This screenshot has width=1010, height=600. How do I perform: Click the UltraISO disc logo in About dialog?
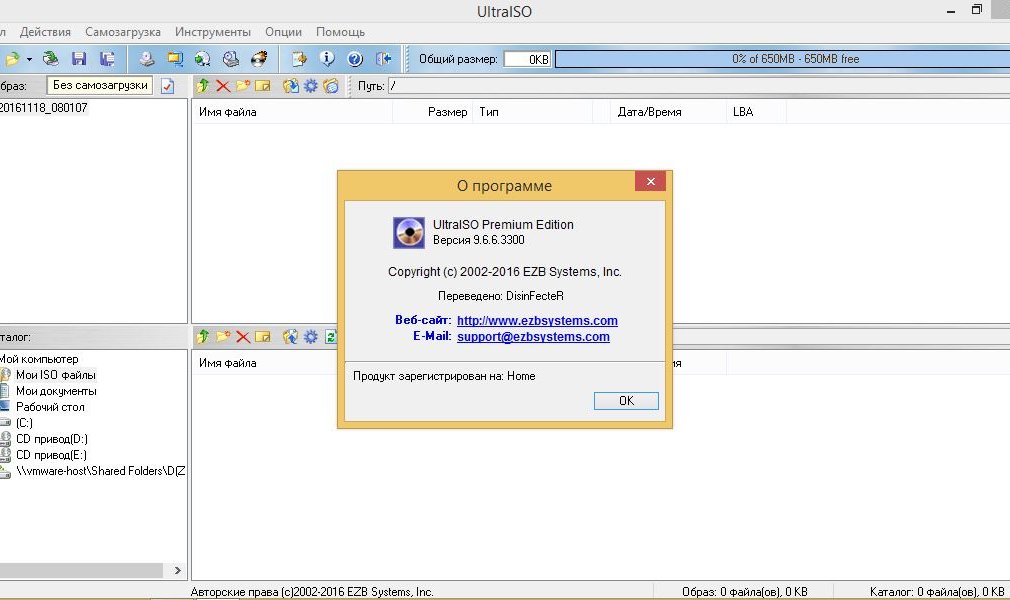point(409,233)
